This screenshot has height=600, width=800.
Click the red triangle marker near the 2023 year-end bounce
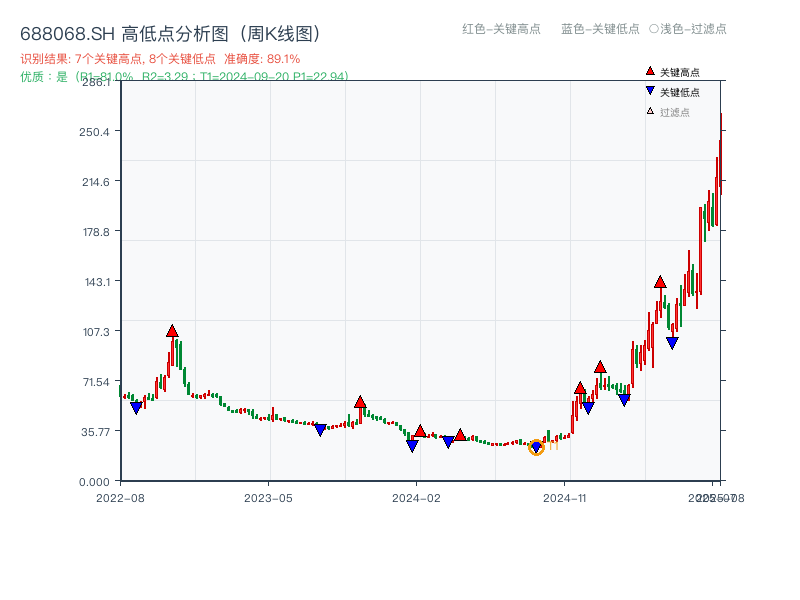360,401
